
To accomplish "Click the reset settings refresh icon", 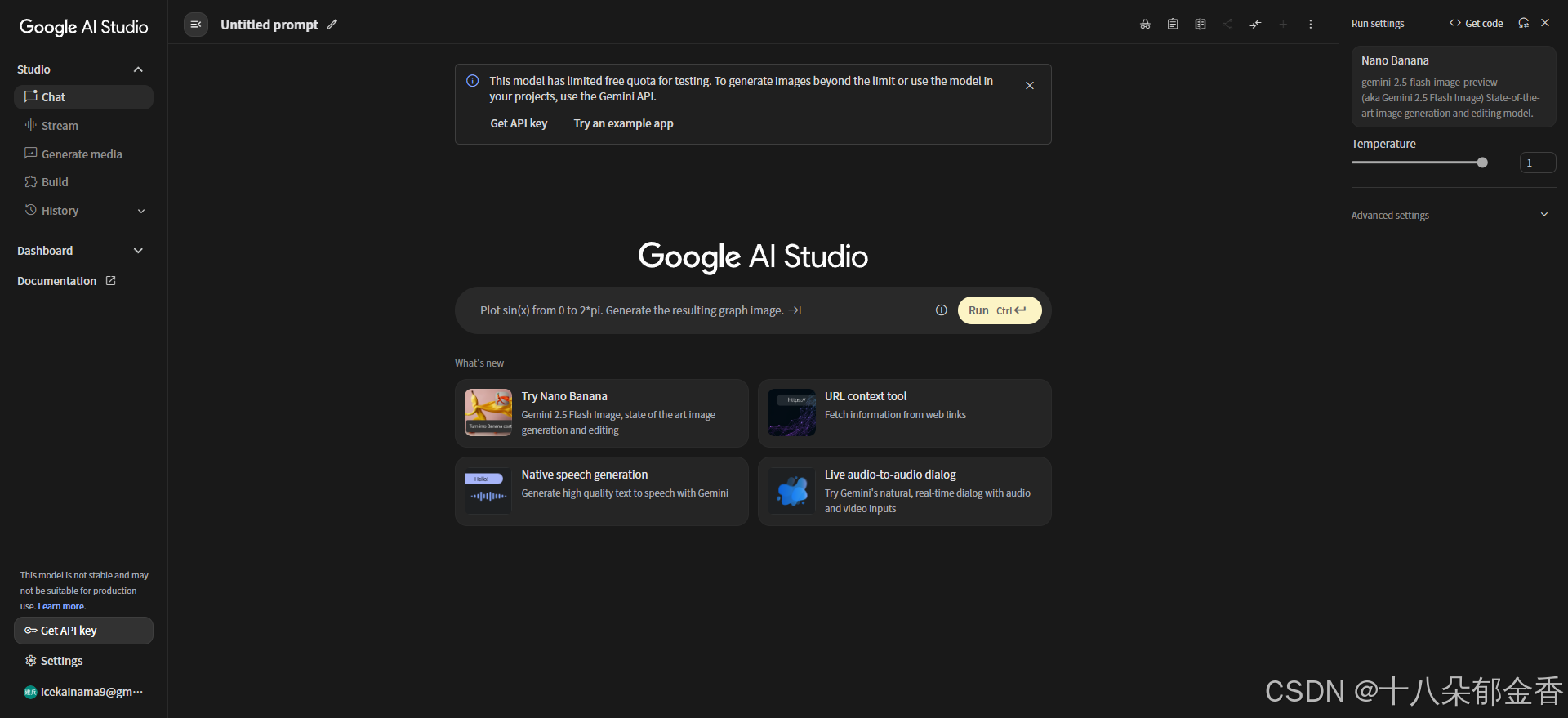I will point(1523,23).
